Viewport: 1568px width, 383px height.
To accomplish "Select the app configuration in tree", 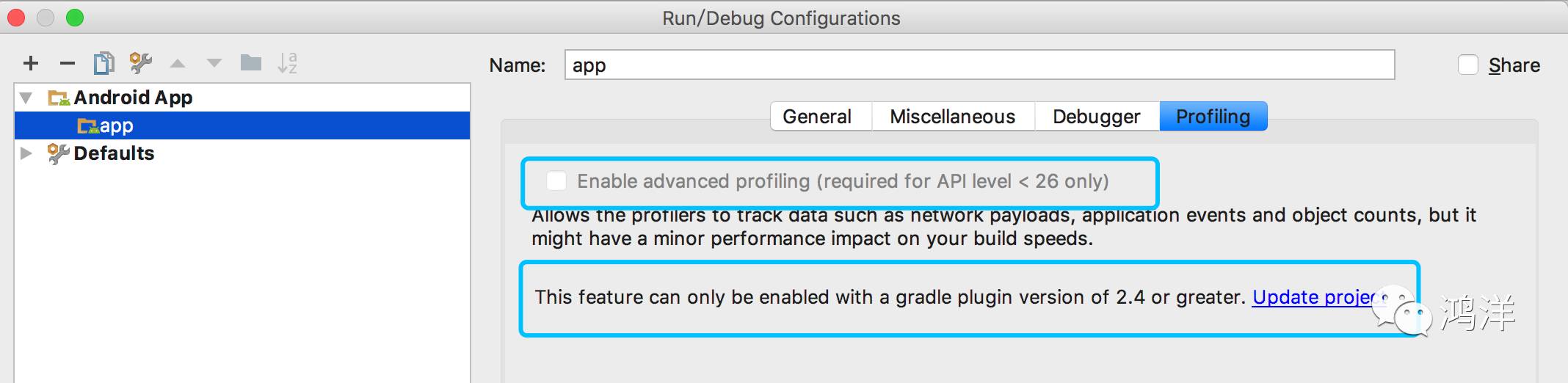I will pos(116,126).
